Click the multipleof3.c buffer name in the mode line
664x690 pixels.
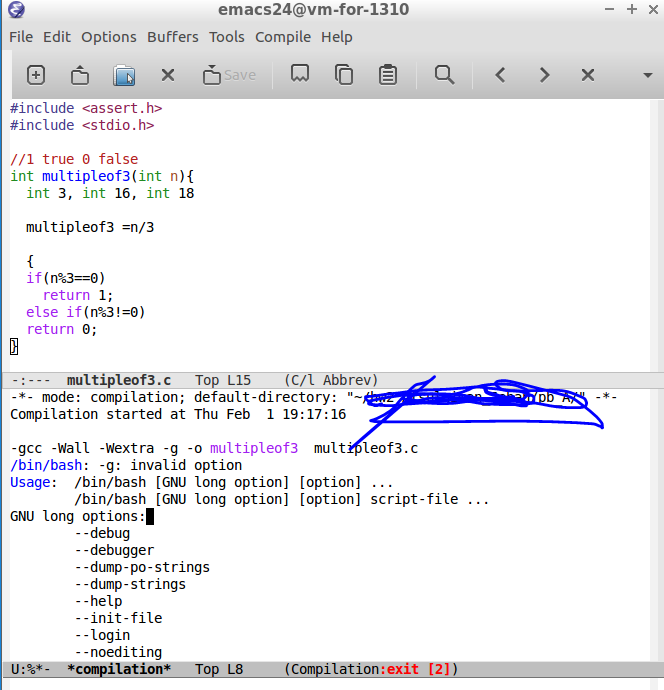(119, 380)
